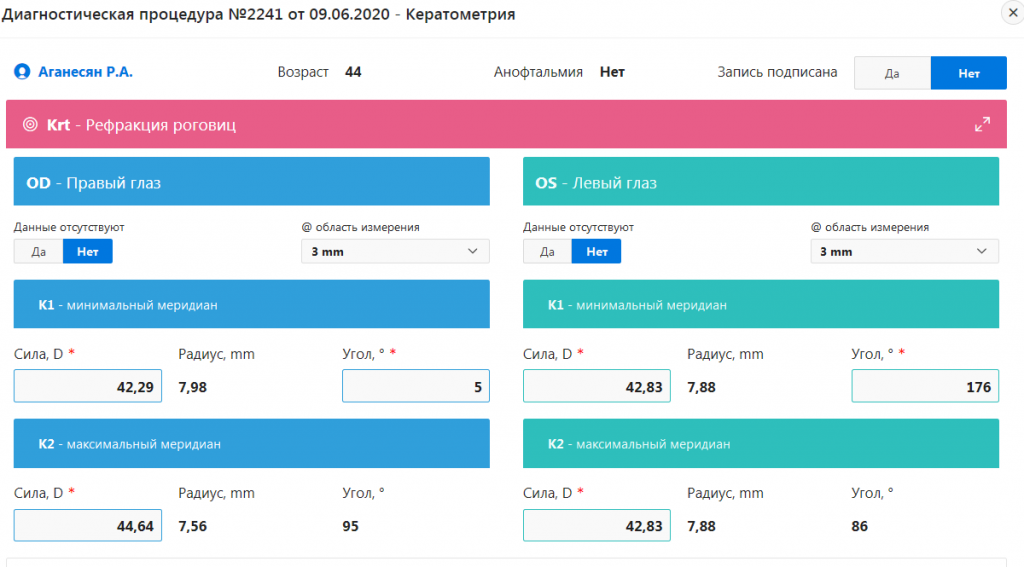This screenshot has height=567, width=1024.
Task: Select Да for OS Данные отсутствуют
Action: click(x=547, y=251)
